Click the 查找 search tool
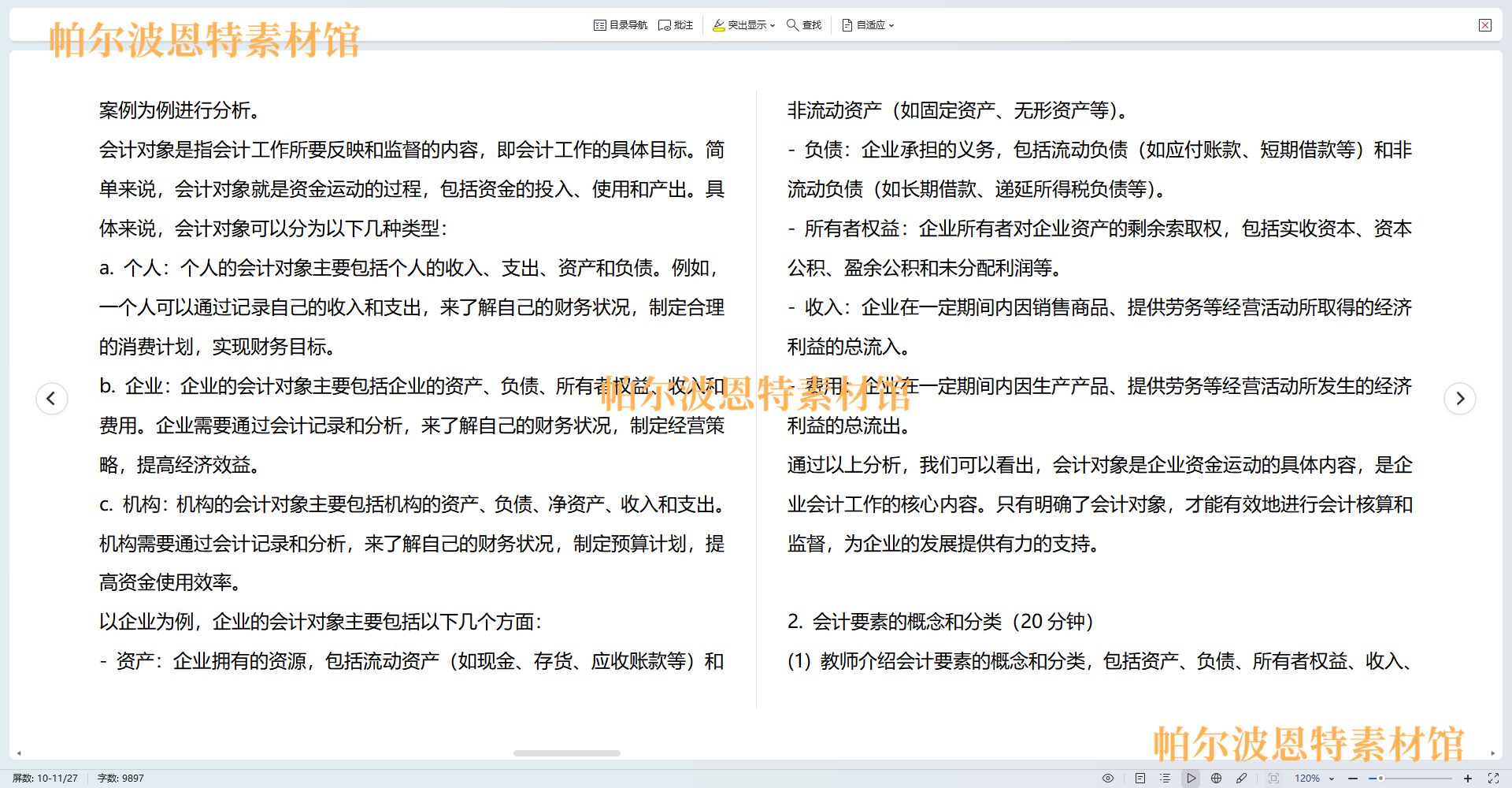1512x788 pixels. (x=804, y=25)
